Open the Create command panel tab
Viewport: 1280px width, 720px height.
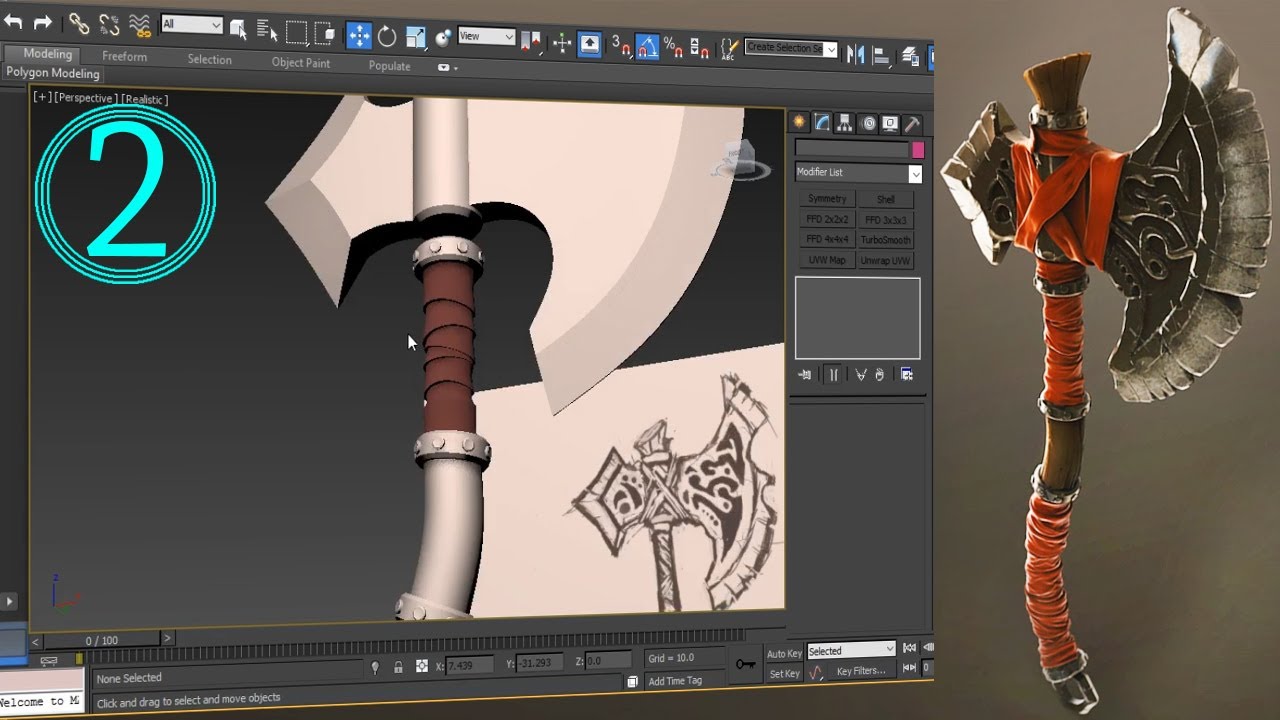tap(800, 123)
